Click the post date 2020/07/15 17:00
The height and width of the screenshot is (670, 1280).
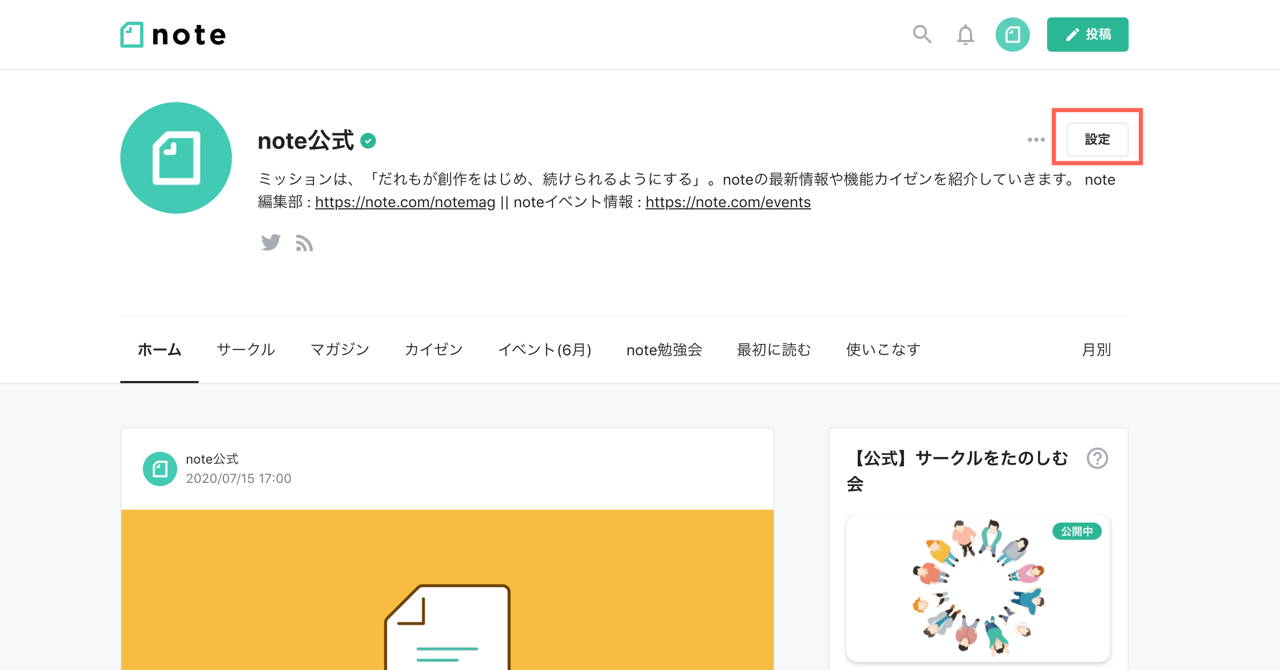click(239, 479)
